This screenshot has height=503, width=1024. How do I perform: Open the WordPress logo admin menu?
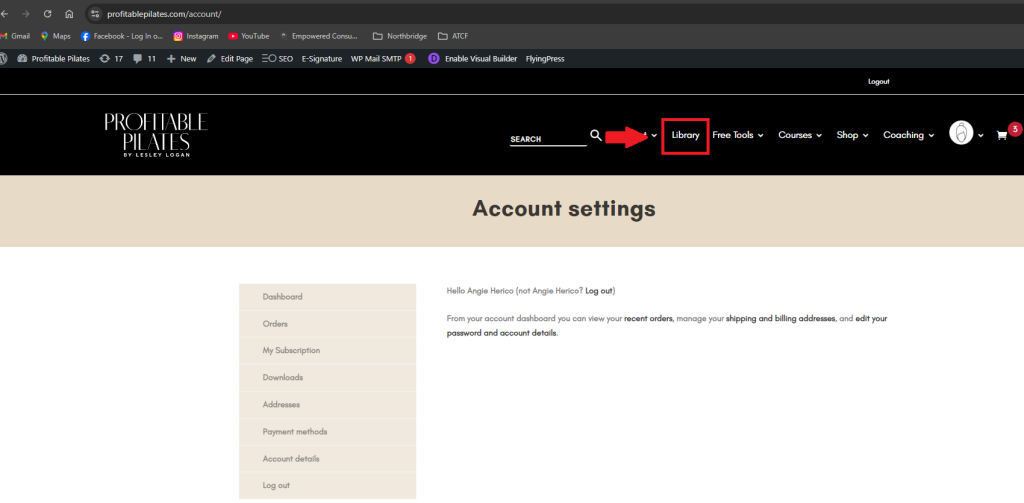pos(5,59)
